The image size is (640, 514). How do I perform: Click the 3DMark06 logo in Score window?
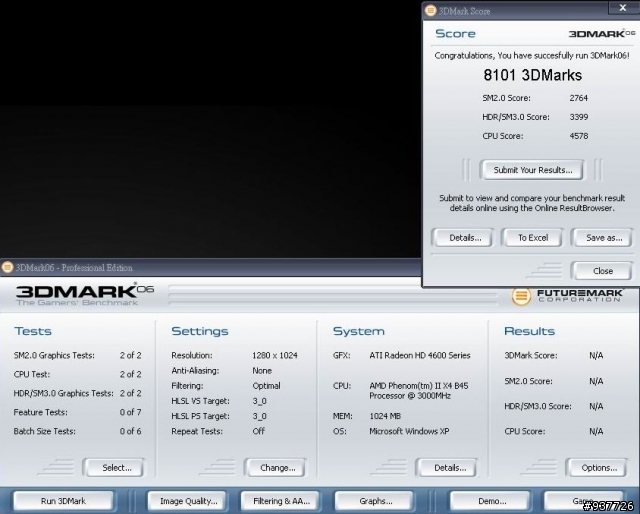(602, 33)
